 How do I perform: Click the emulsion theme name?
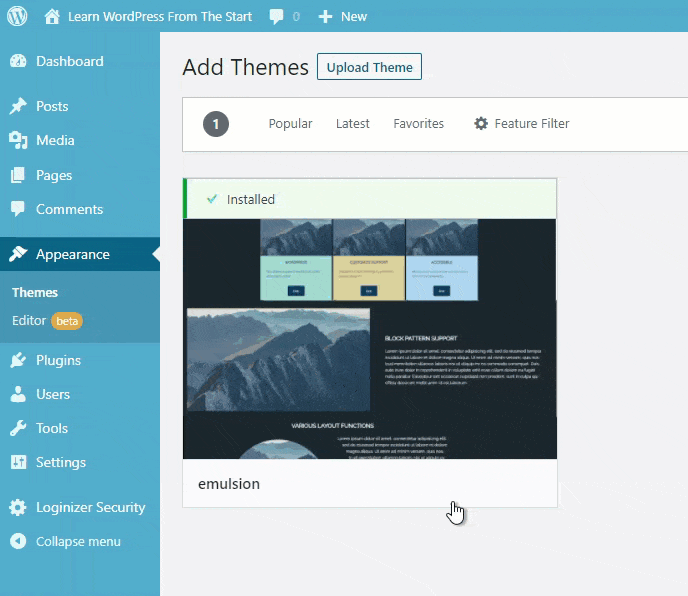pyautogui.click(x=229, y=484)
